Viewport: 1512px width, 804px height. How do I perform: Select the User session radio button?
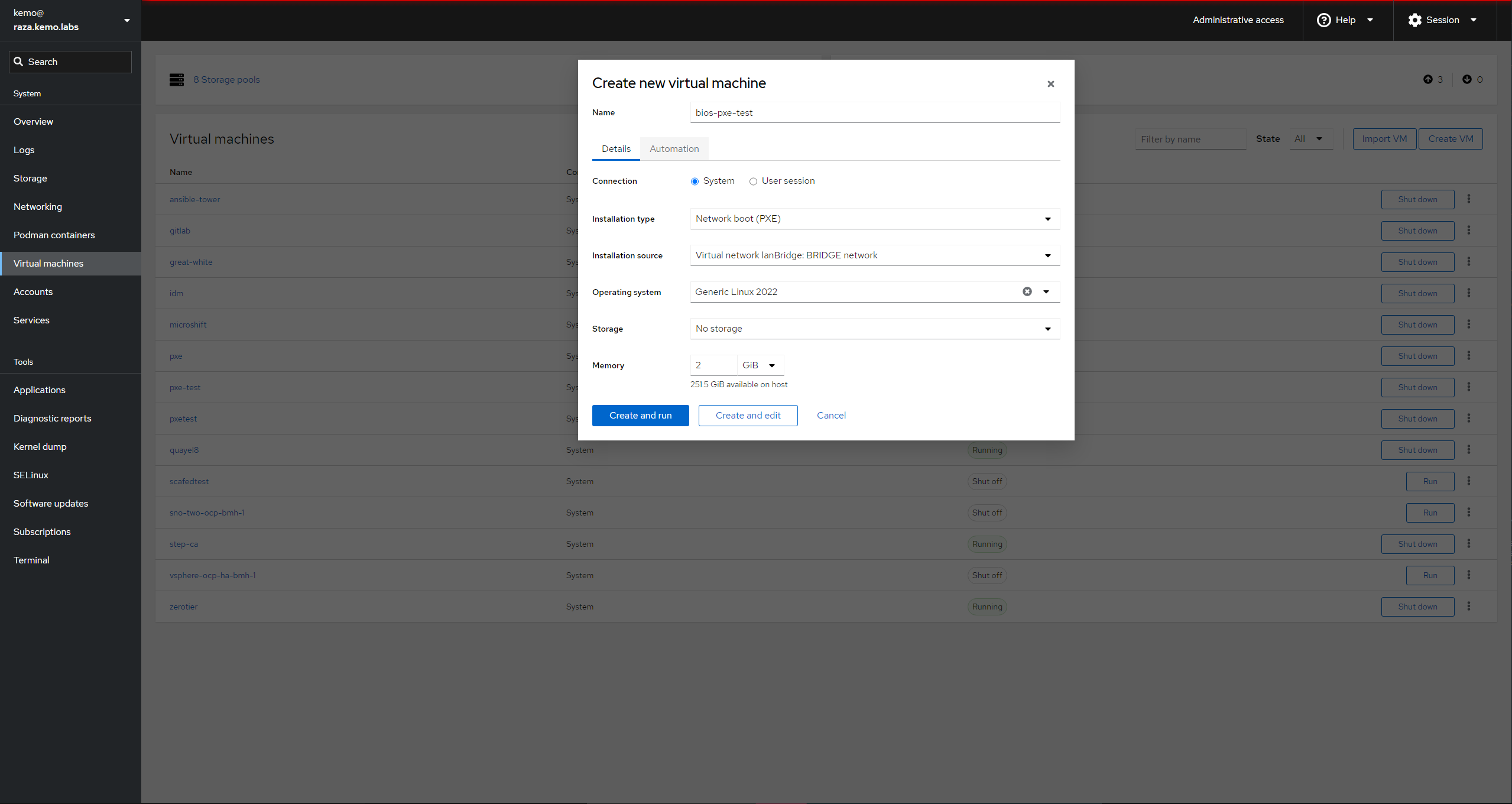(x=753, y=181)
